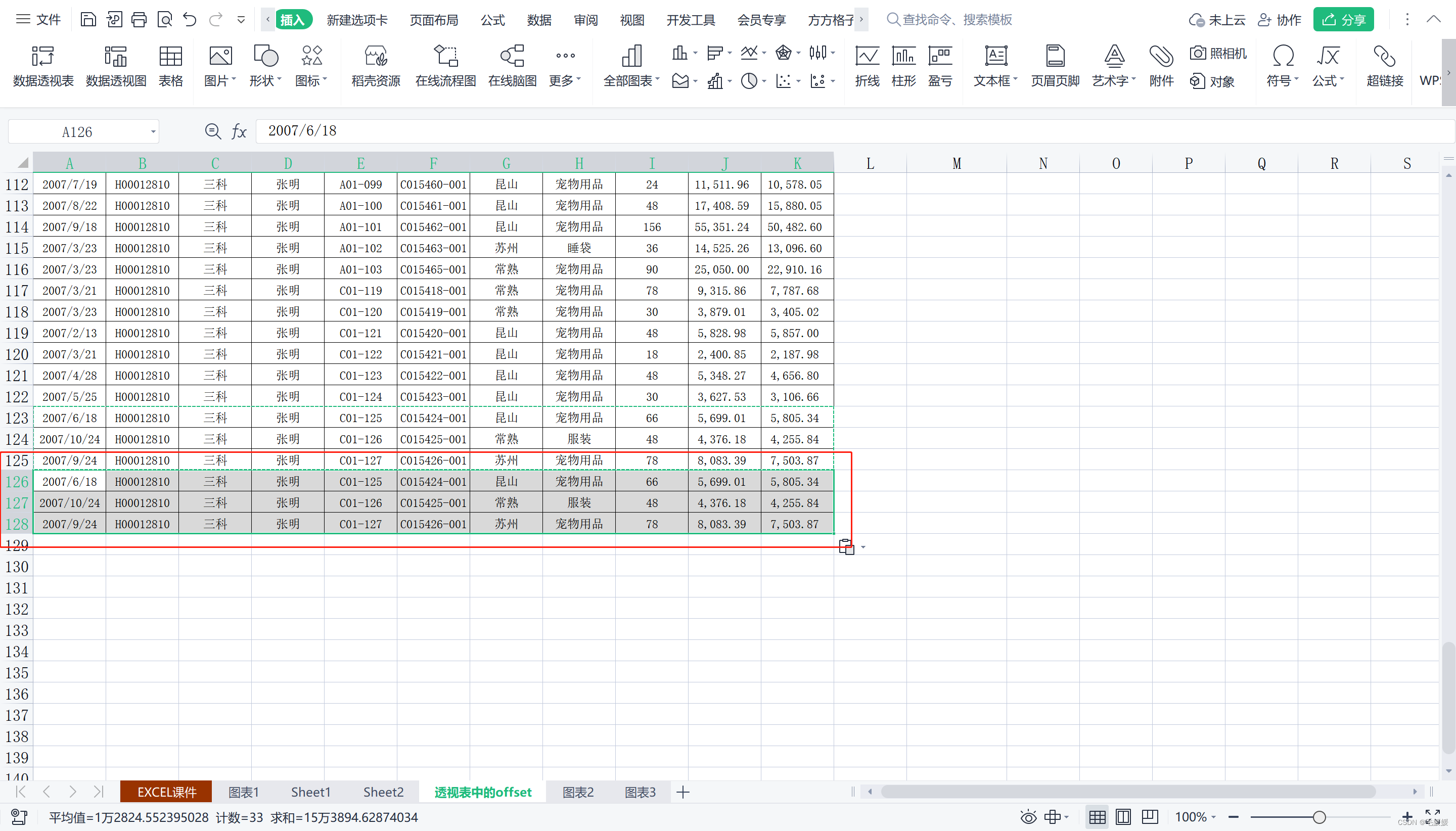Switch to the 审阅 ribbon tab
The width and height of the screenshot is (1456, 831).
tap(585, 20)
